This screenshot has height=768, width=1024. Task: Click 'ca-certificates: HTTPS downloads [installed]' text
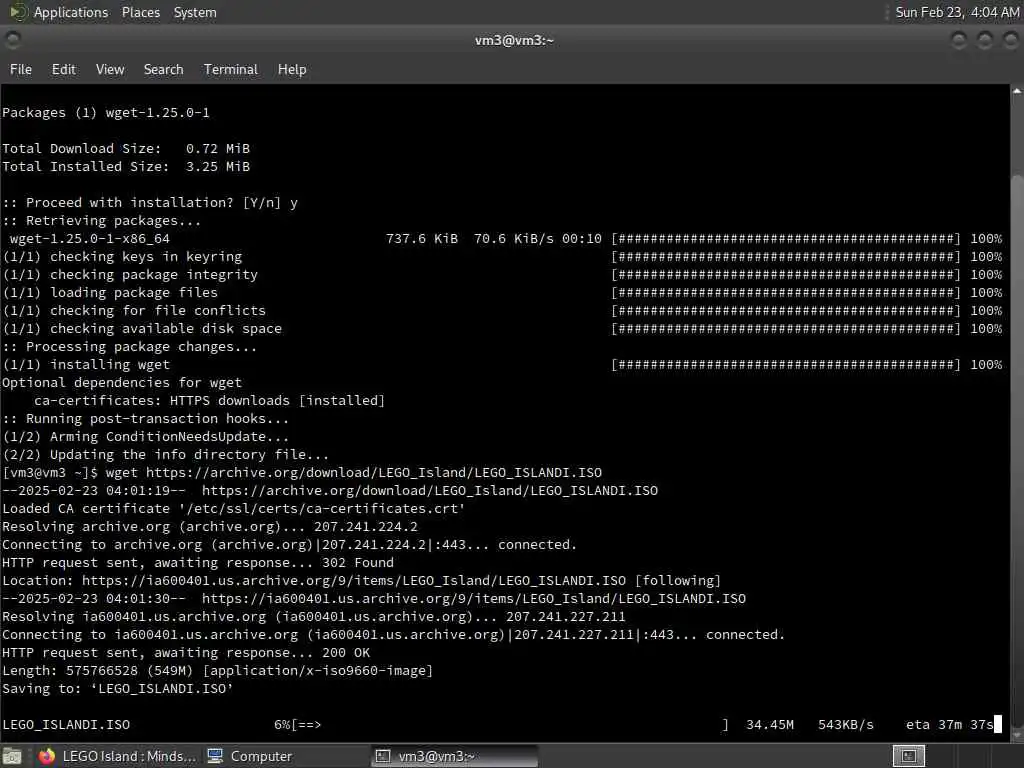click(210, 400)
